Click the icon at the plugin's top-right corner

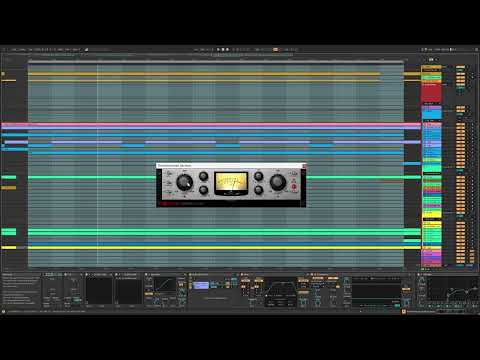click(294, 173)
